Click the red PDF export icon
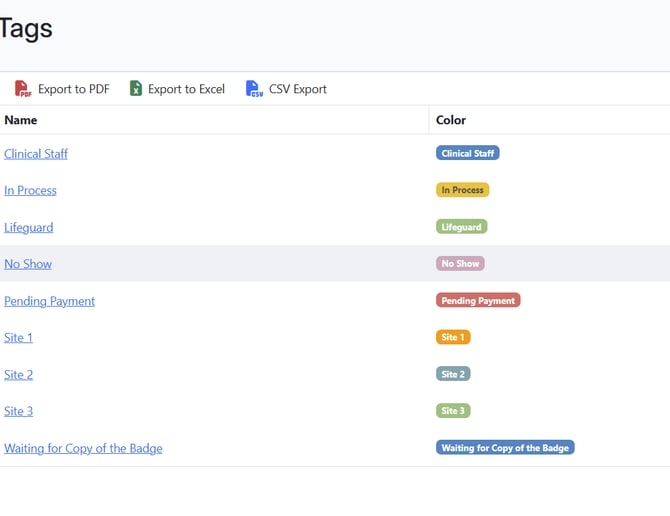This screenshot has height=516, width=670. pos(23,88)
